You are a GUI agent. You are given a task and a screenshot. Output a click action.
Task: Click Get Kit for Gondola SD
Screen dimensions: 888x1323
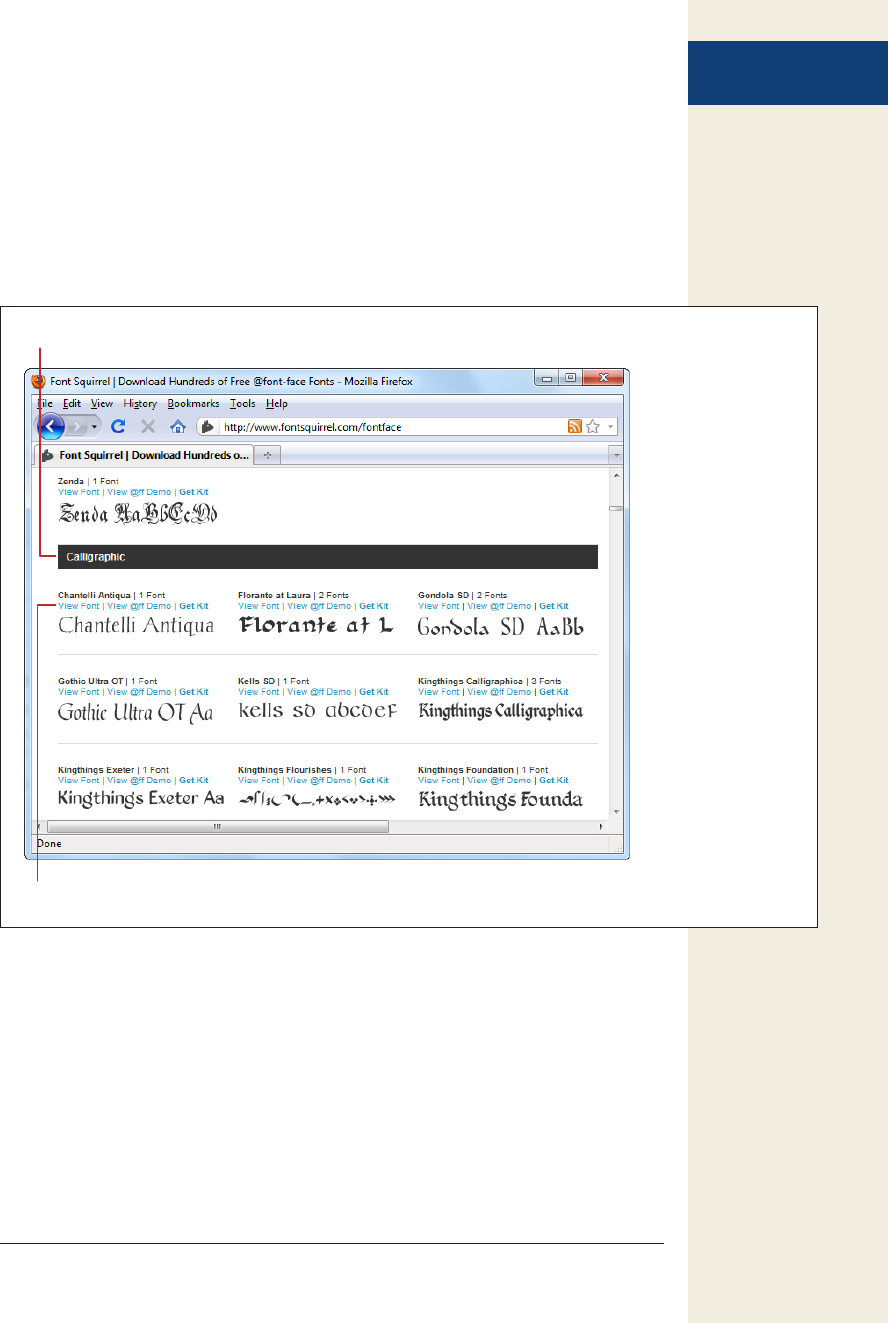click(x=554, y=606)
